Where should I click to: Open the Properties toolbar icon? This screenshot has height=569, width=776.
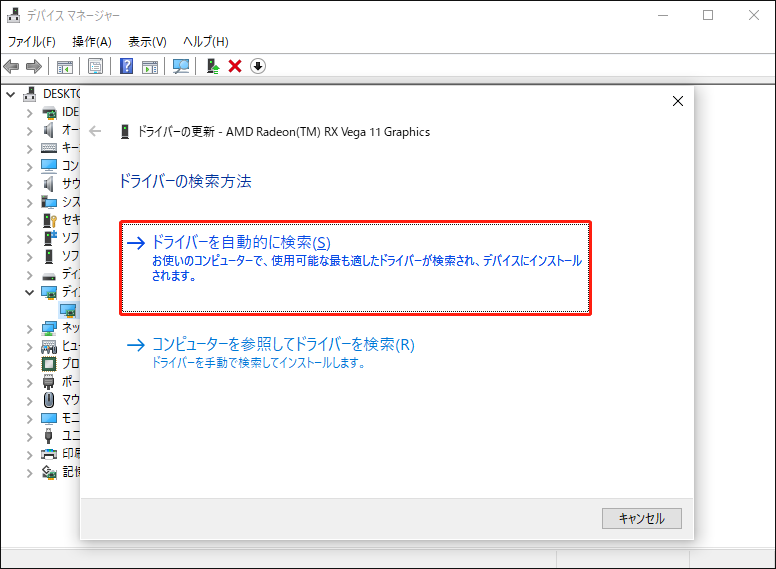click(95, 66)
